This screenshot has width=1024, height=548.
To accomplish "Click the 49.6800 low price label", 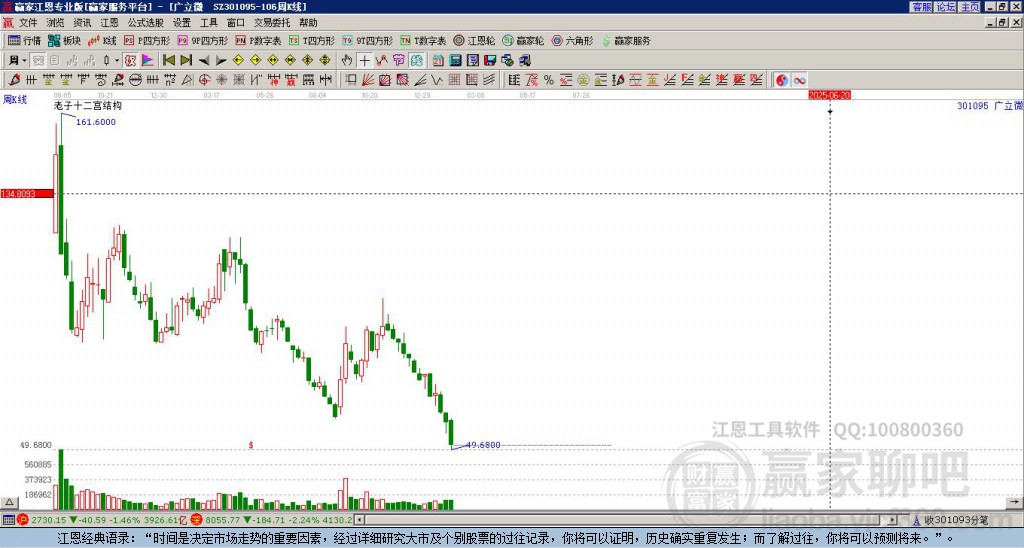I will (x=483, y=445).
